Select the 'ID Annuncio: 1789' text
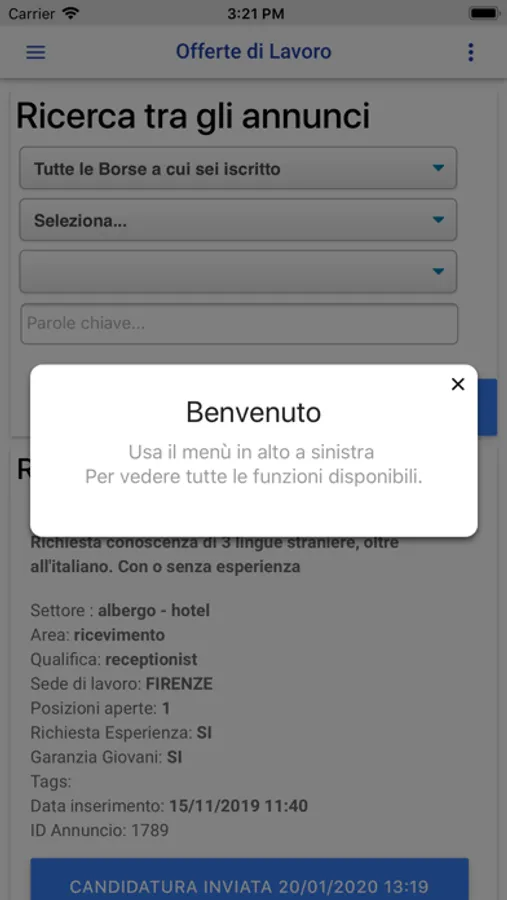Viewport: 507px width, 900px height. 99,830
